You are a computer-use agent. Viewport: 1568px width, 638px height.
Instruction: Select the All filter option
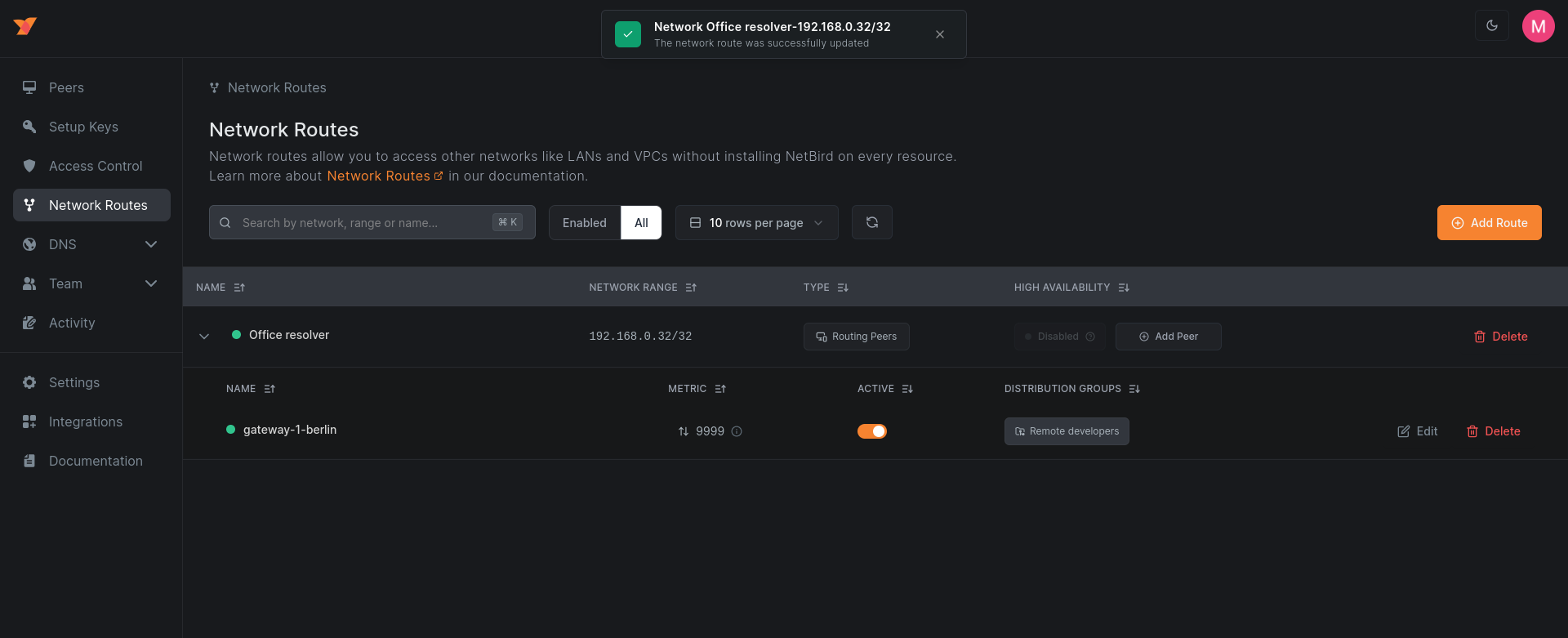(x=641, y=222)
